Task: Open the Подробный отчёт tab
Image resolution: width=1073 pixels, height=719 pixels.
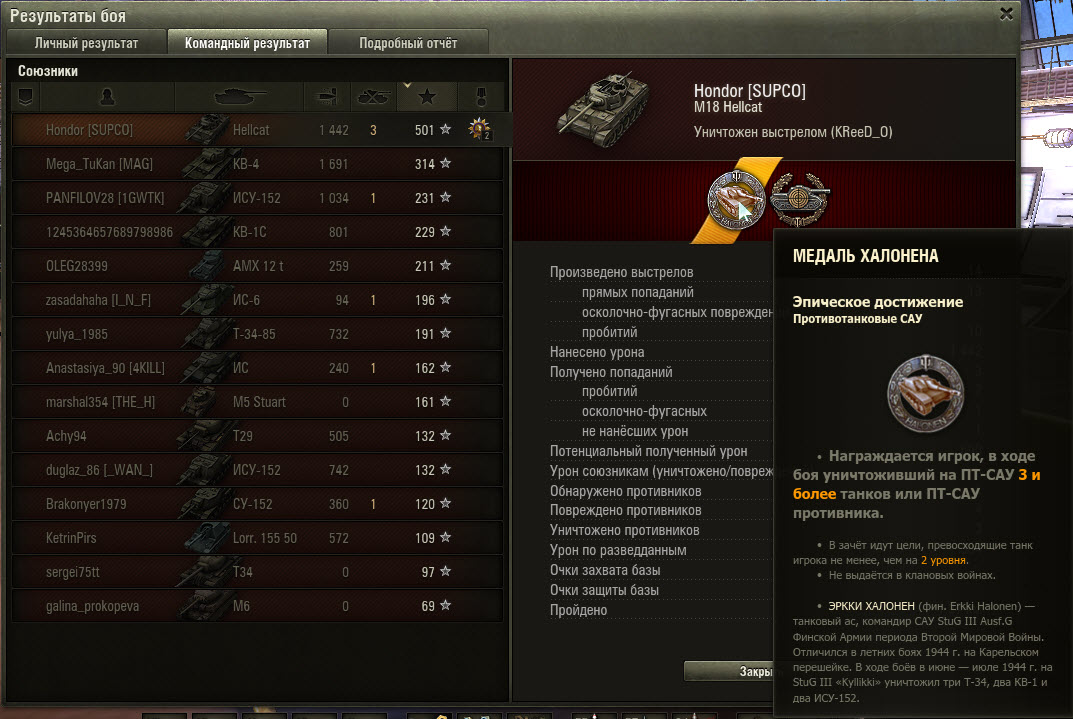Action: (408, 42)
